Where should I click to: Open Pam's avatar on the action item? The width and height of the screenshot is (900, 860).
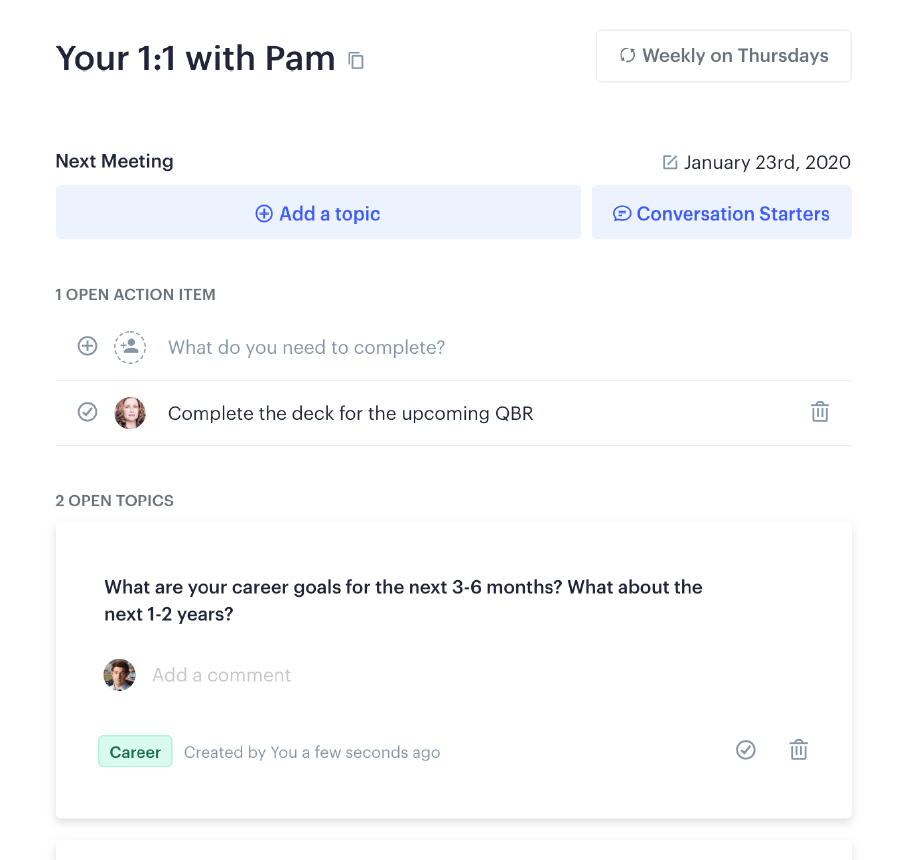coord(130,413)
